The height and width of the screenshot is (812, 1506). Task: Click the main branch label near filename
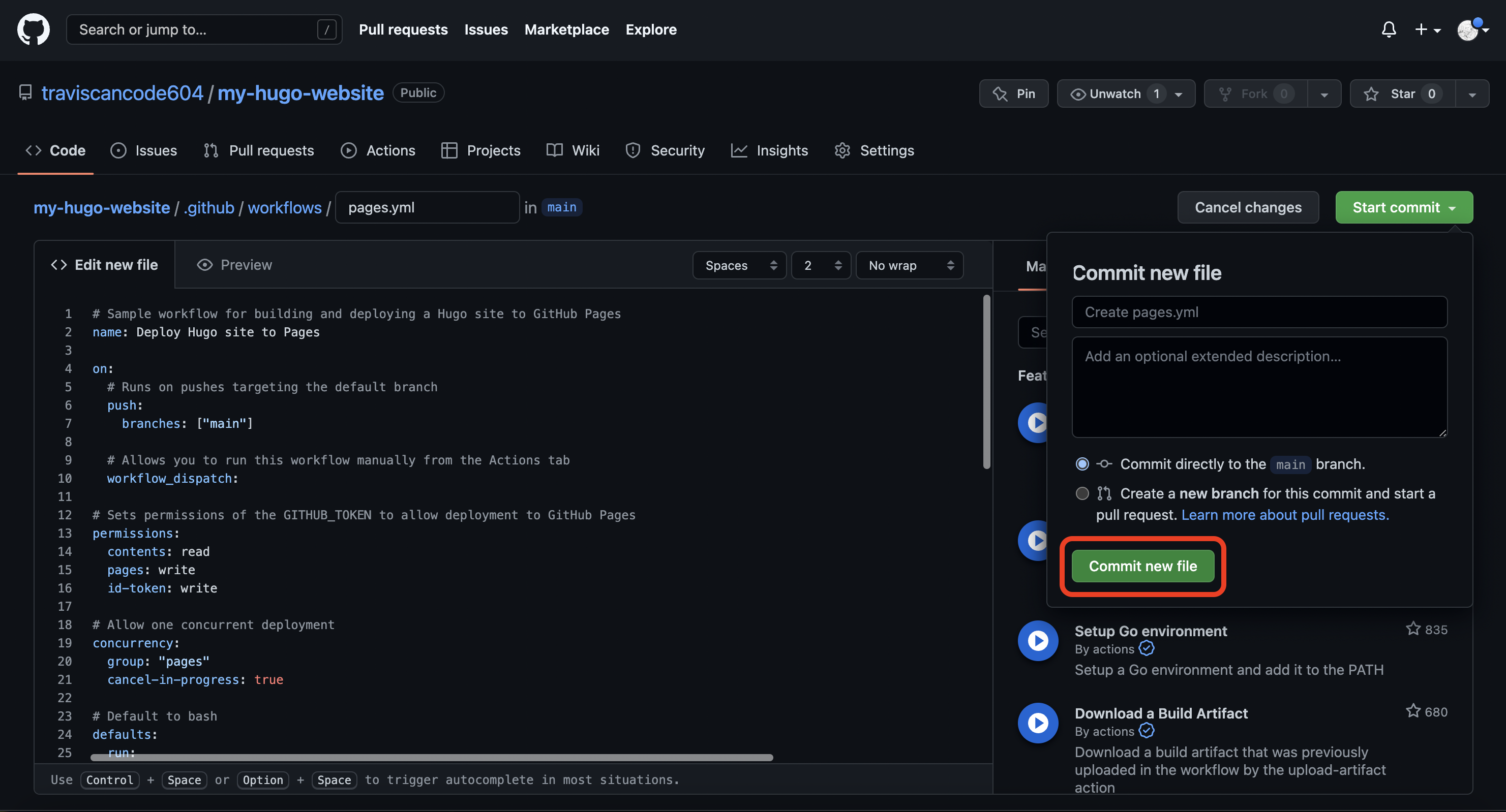(x=561, y=207)
